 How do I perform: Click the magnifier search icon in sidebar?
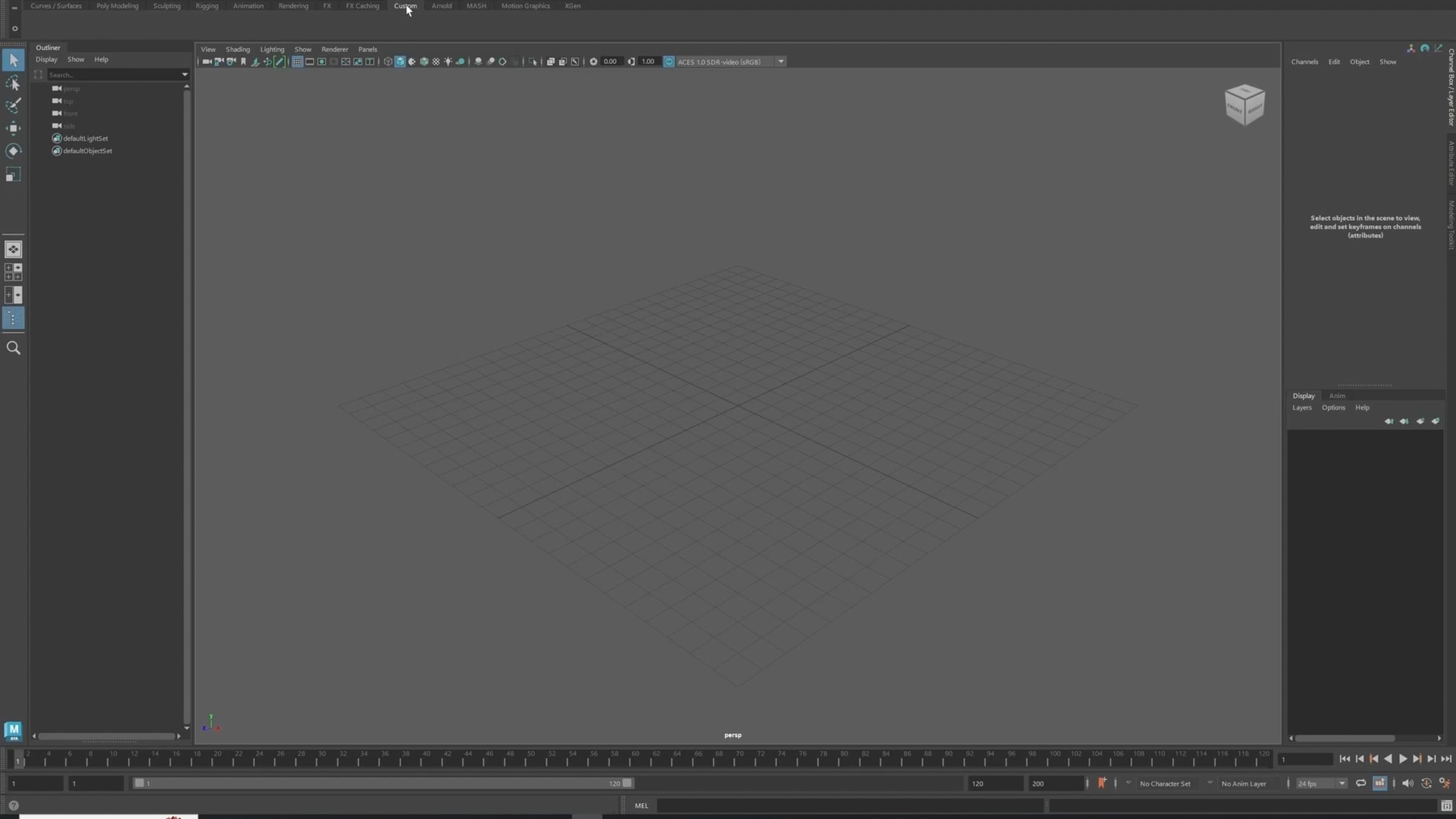pos(13,348)
